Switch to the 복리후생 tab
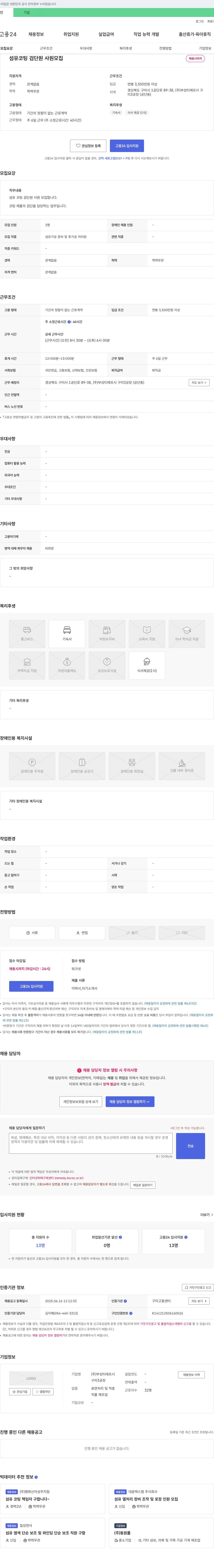 pyautogui.click(x=126, y=48)
